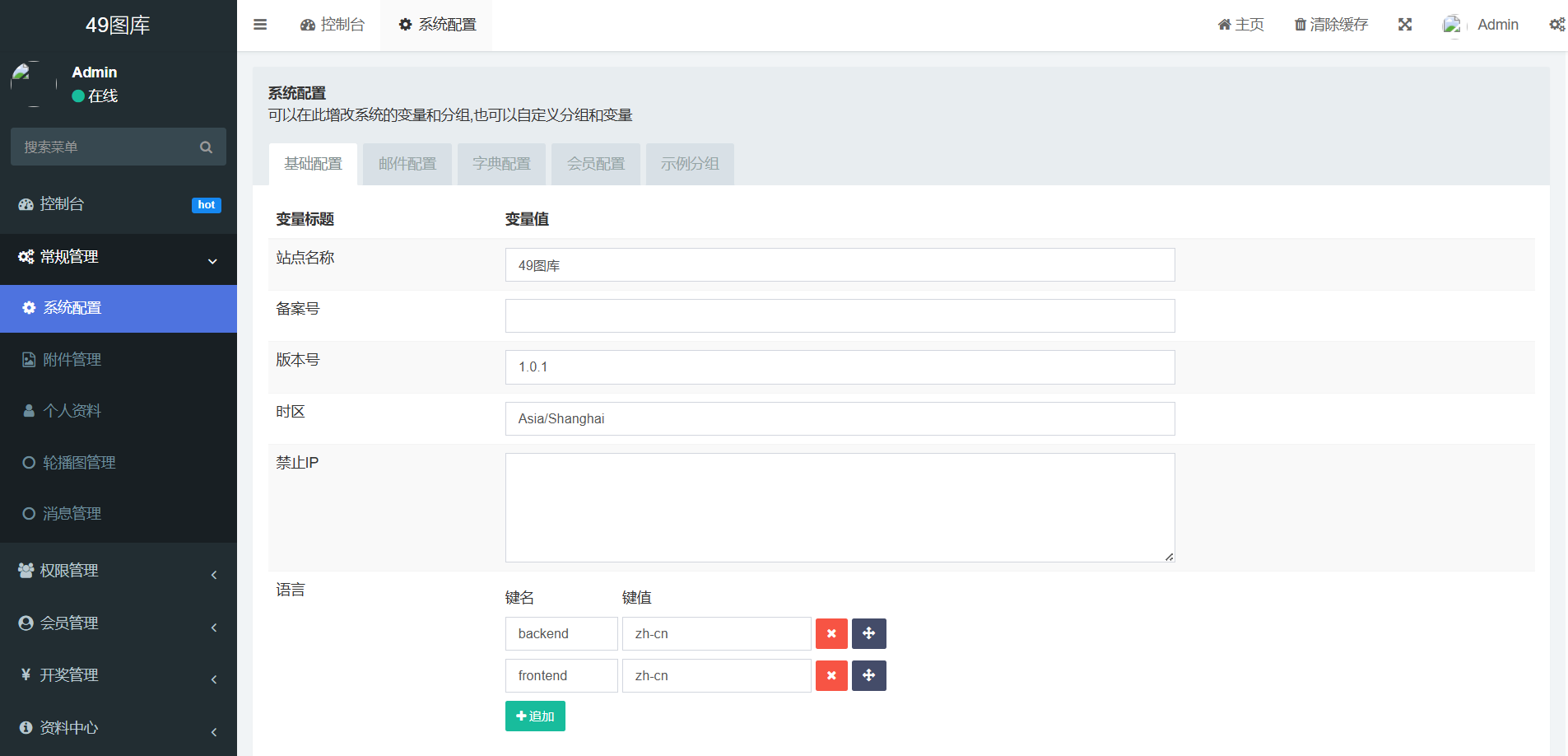Viewport: 1568px width, 756px height.
Task: Click the hamburger menu toggle icon
Action: (x=260, y=25)
